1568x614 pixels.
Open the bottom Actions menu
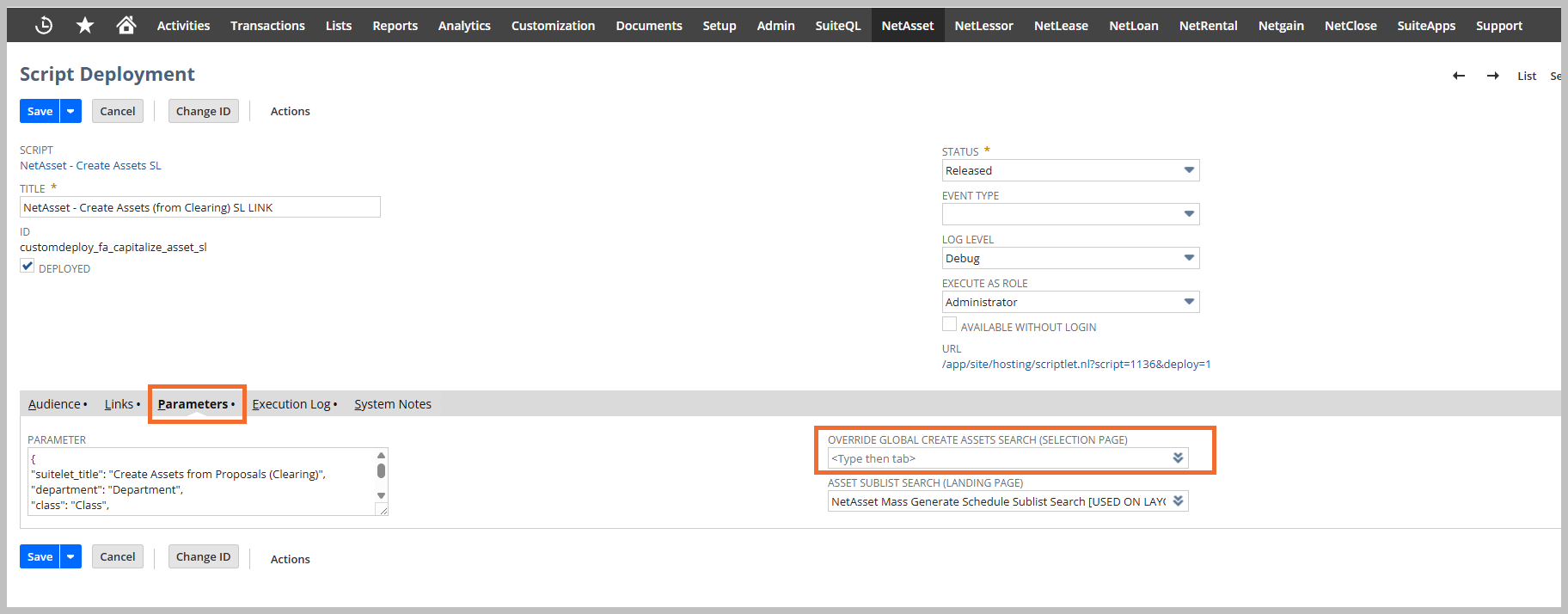point(291,559)
